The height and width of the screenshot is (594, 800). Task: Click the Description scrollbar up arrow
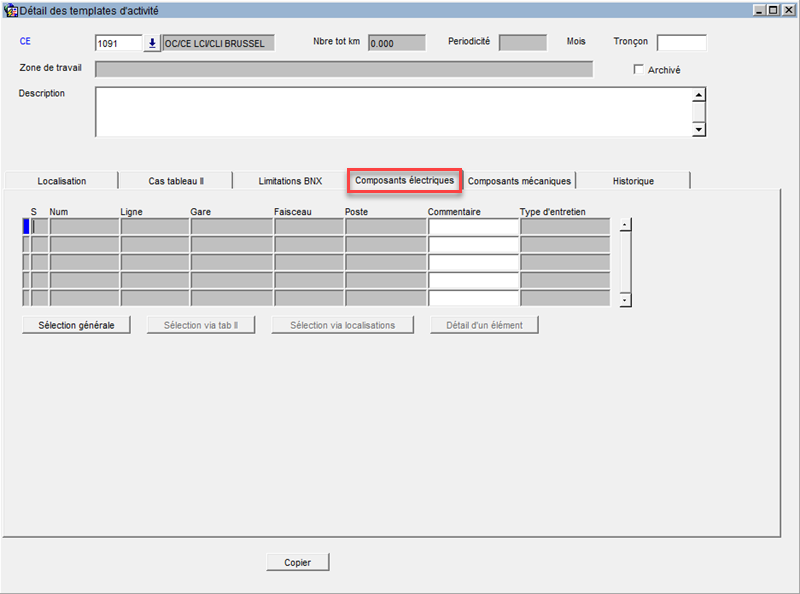point(698,95)
